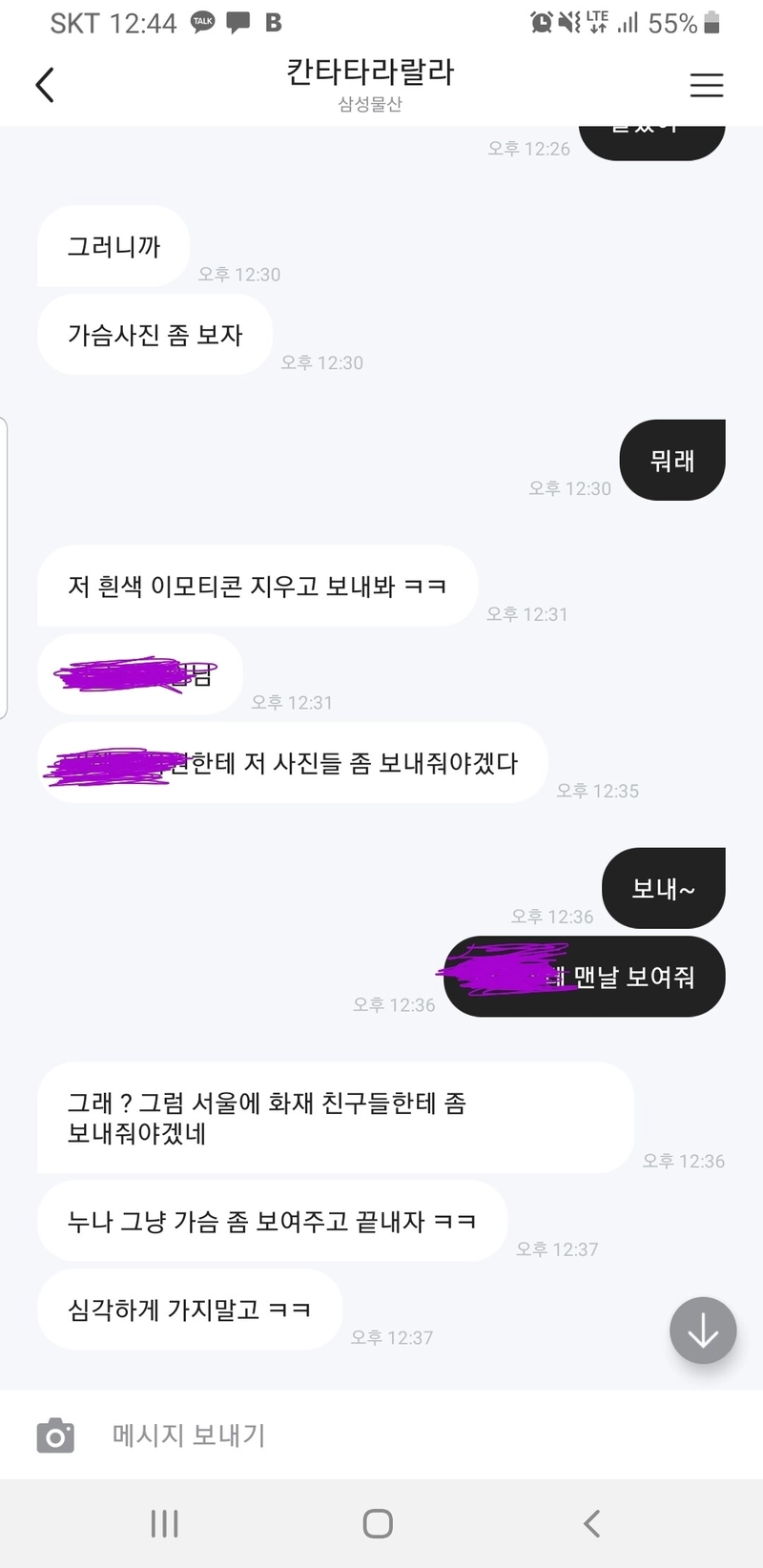
Task: Open the hamburger menu in chat header
Action: coord(706,85)
